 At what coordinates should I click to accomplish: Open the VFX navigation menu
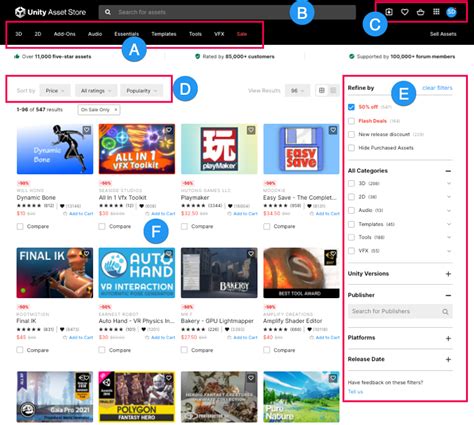(x=219, y=34)
